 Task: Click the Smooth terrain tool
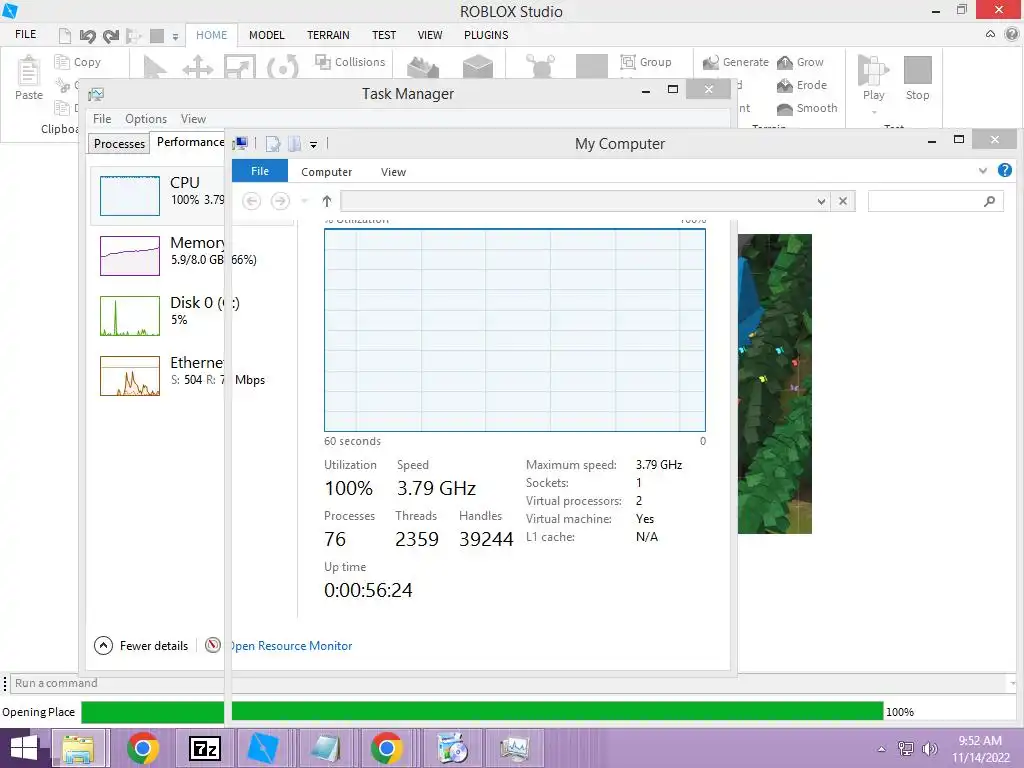click(x=807, y=108)
